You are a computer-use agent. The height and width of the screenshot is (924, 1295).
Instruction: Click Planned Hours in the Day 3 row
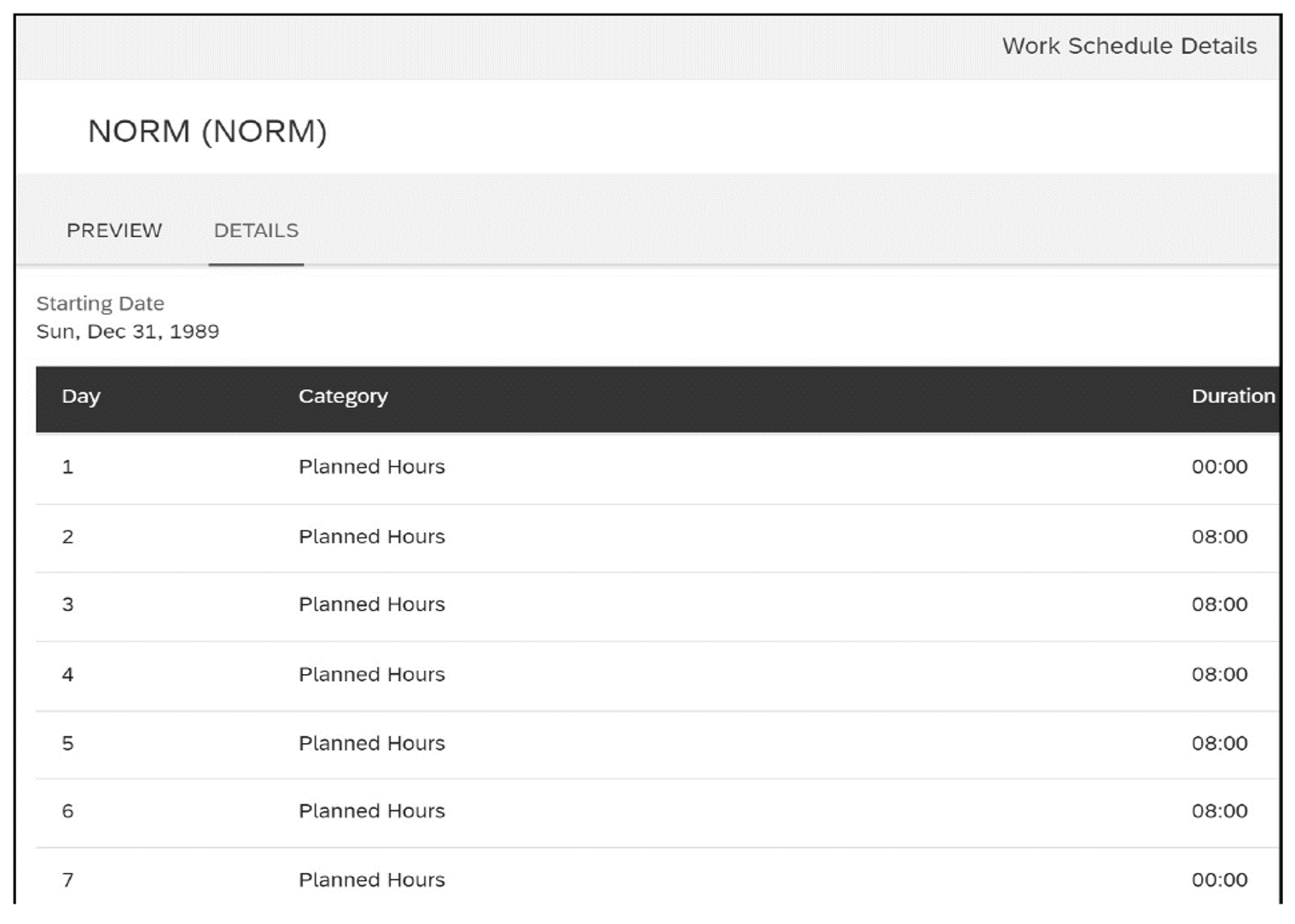pyautogui.click(x=371, y=604)
